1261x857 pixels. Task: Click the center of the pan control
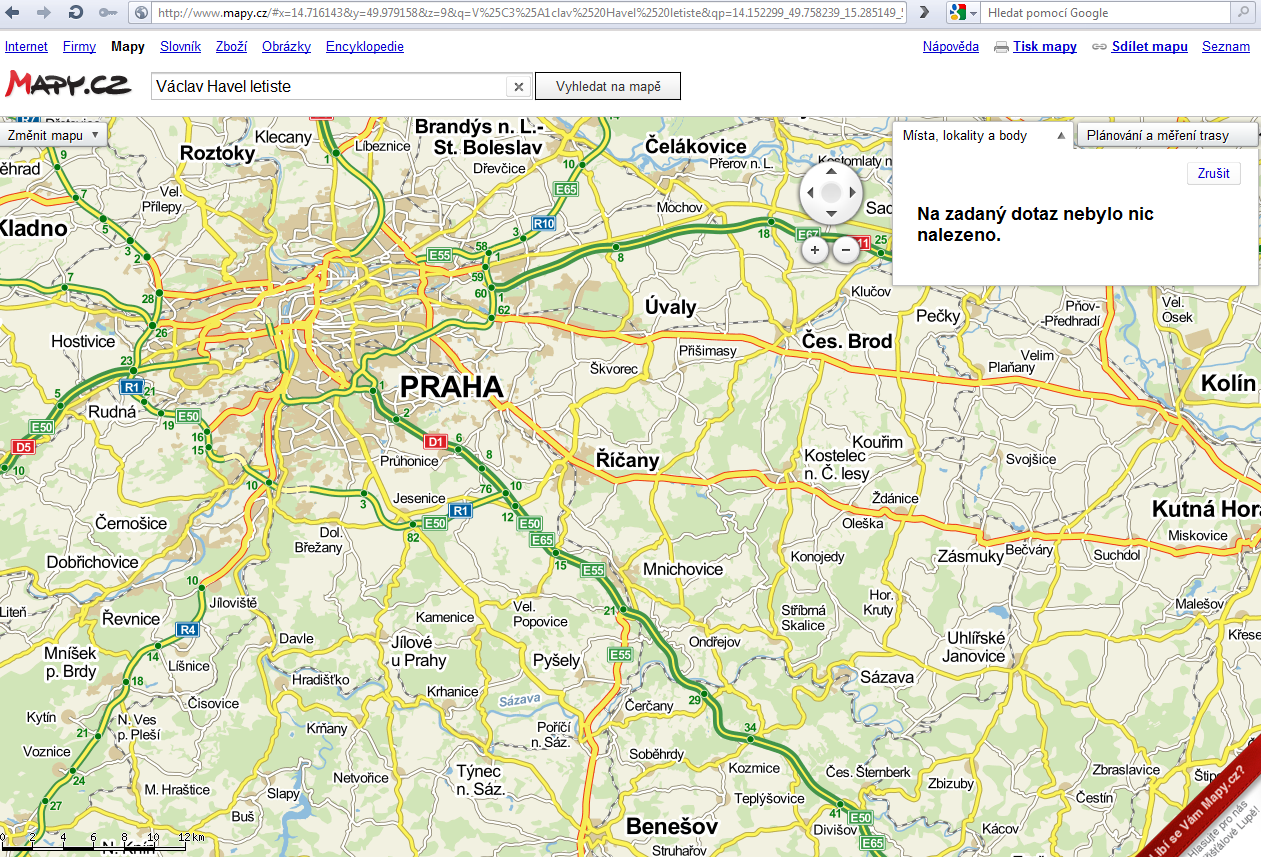coord(830,192)
